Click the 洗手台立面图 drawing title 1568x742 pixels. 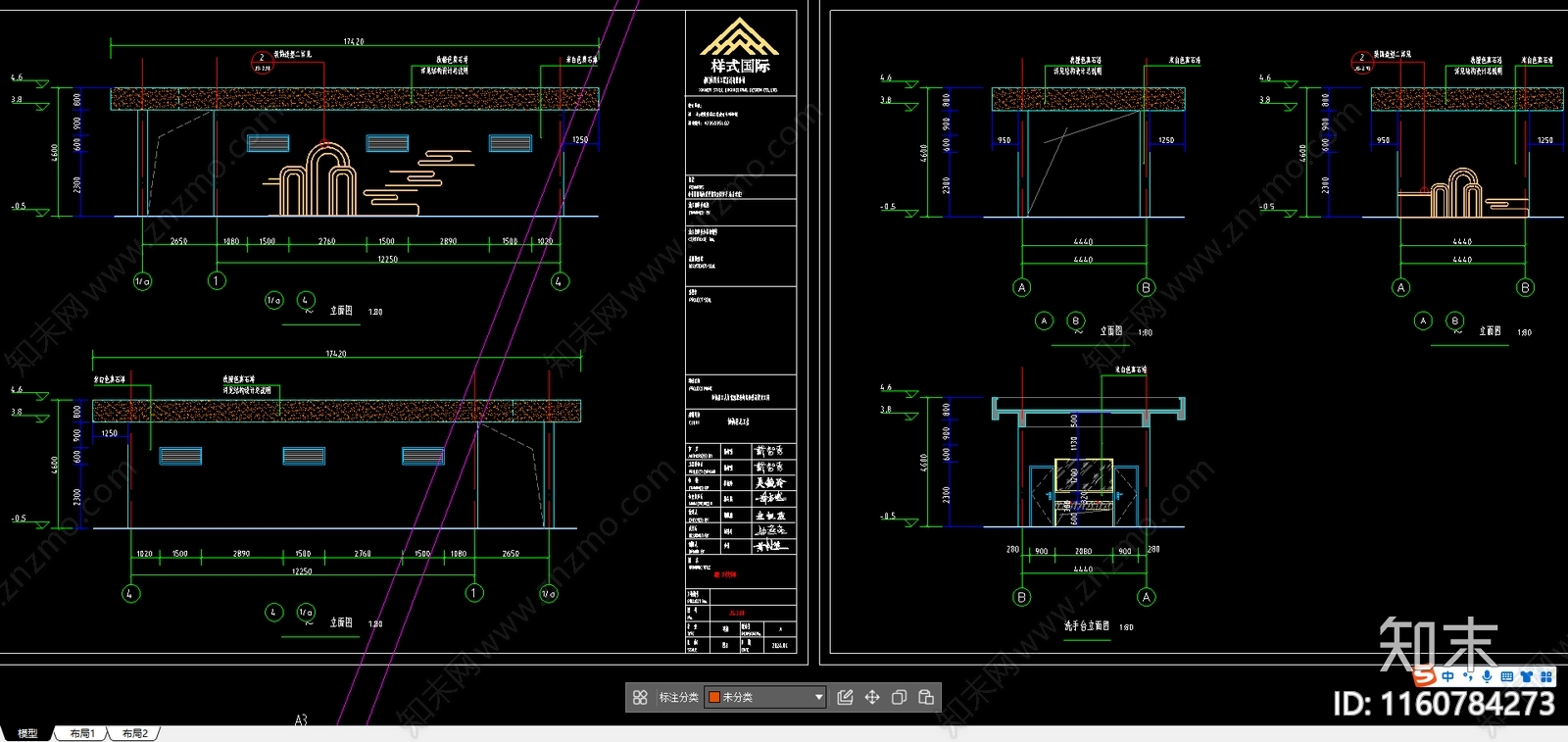click(1088, 625)
